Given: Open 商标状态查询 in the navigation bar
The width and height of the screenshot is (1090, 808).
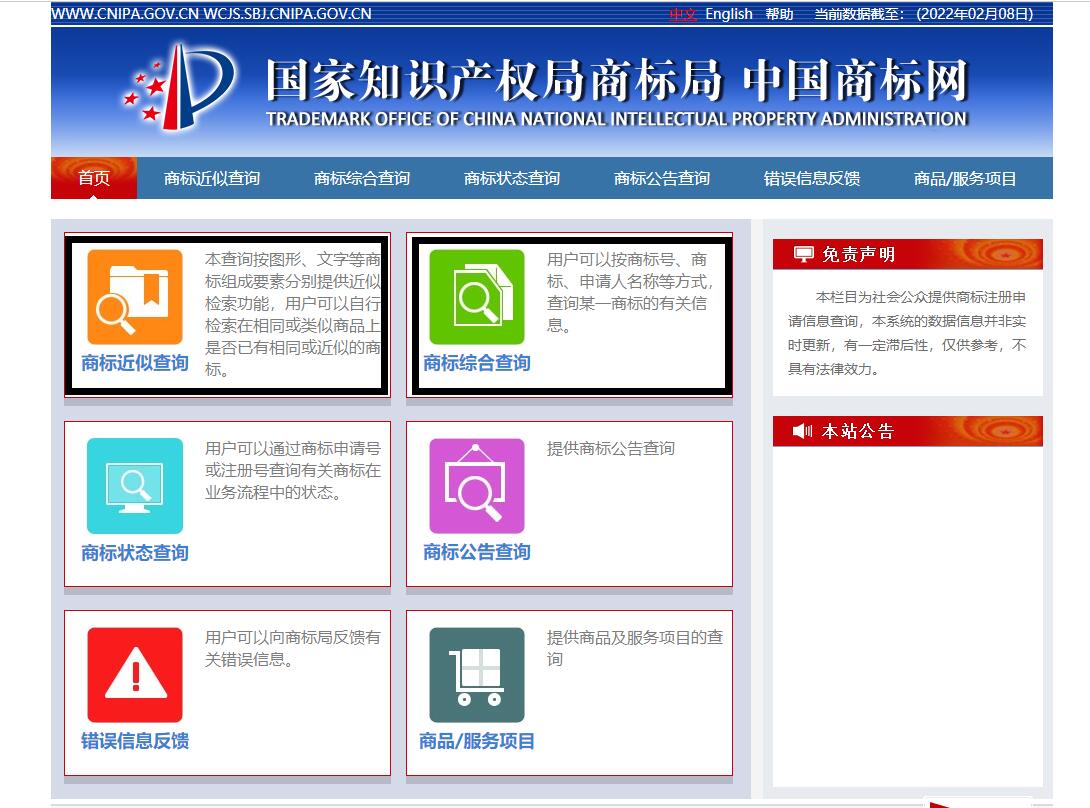Looking at the screenshot, I should [512, 179].
